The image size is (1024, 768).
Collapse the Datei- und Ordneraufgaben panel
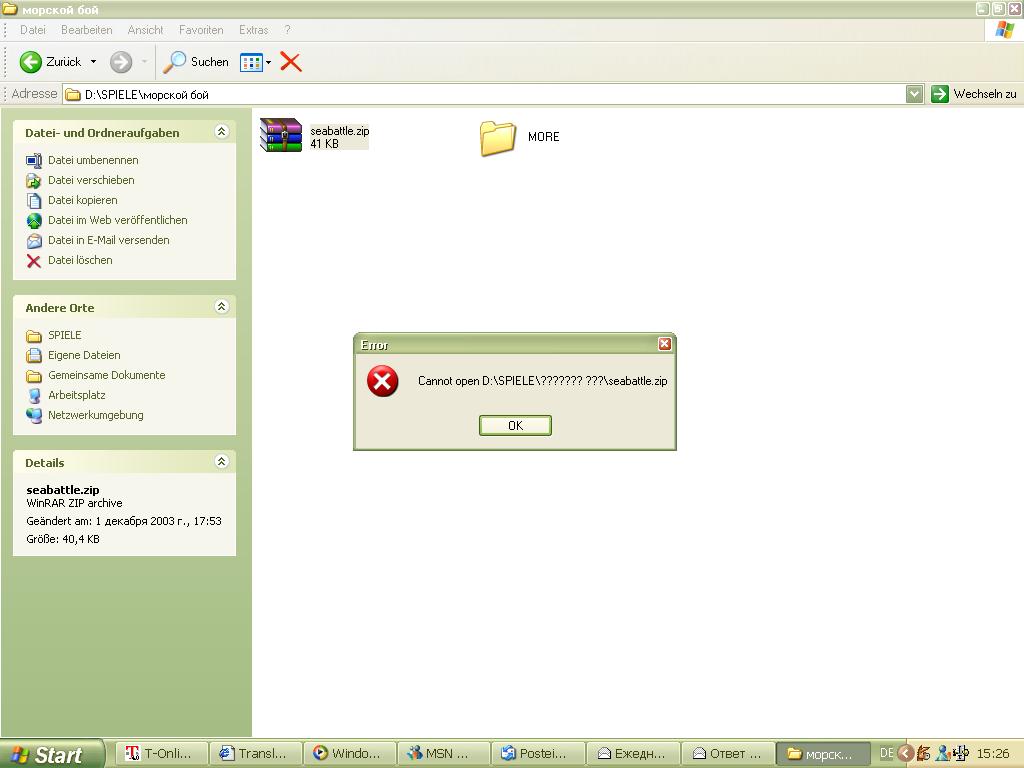pos(221,132)
